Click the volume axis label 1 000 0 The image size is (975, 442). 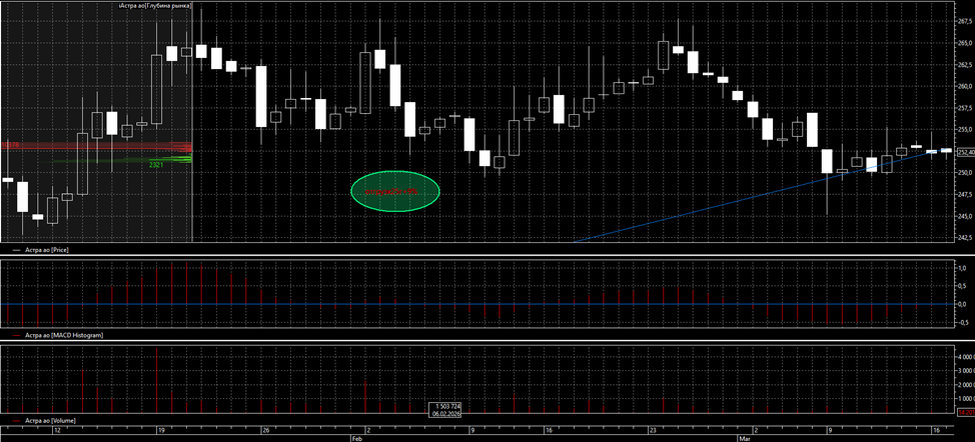point(965,398)
